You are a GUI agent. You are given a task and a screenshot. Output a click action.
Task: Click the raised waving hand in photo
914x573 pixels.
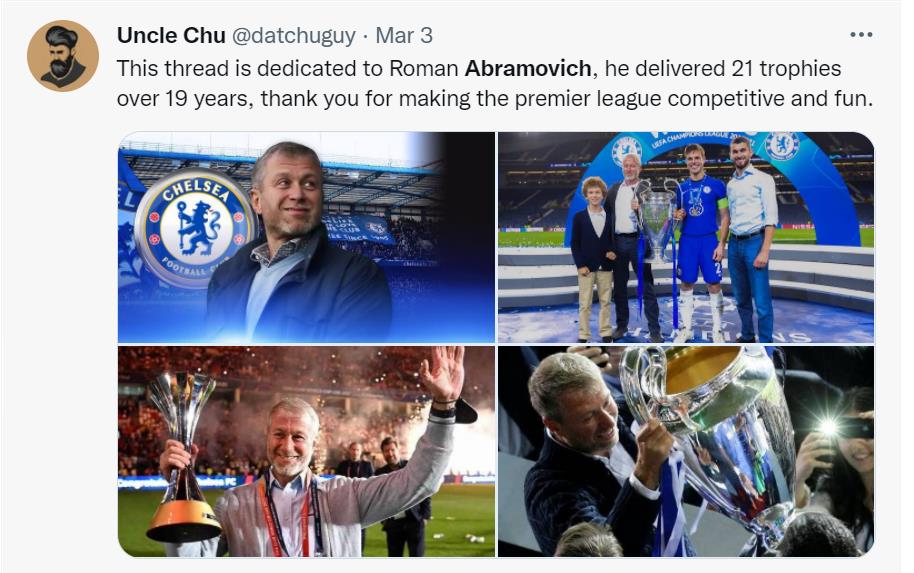click(443, 373)
